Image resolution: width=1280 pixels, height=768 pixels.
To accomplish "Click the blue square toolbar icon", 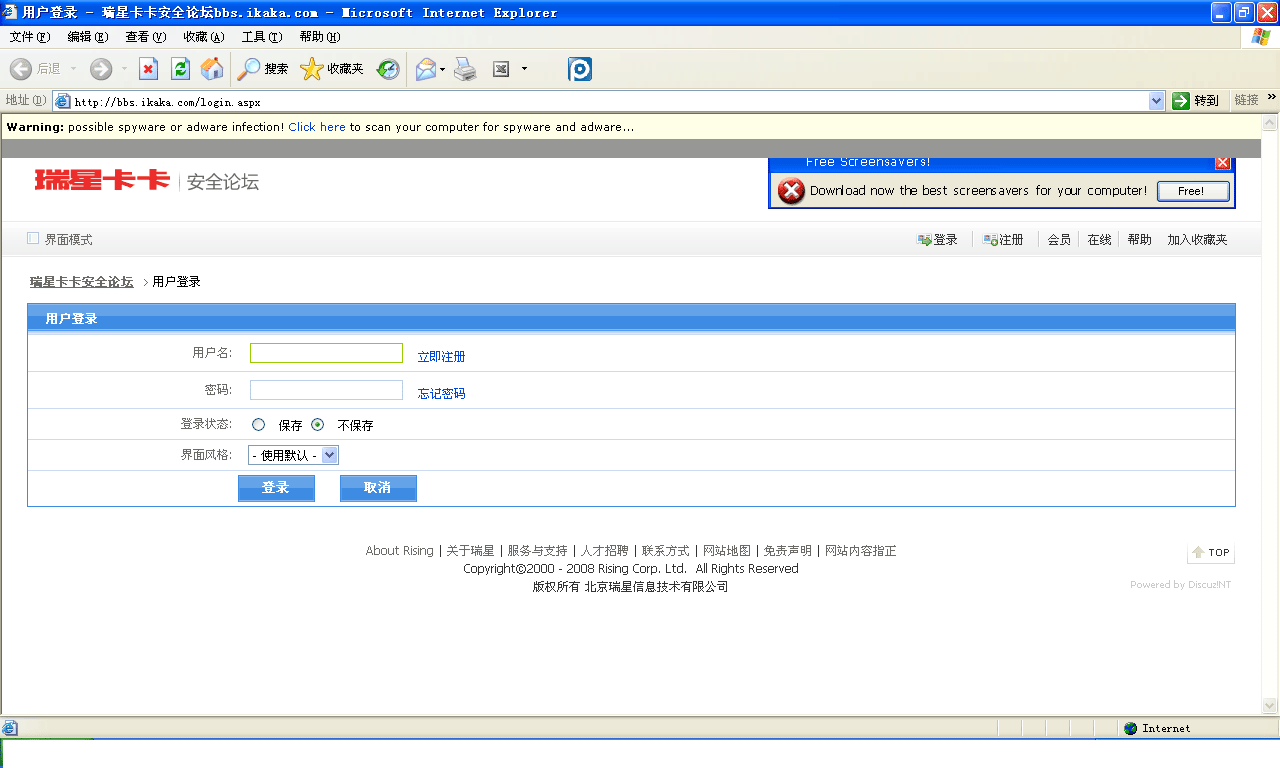I will (580, 69).
